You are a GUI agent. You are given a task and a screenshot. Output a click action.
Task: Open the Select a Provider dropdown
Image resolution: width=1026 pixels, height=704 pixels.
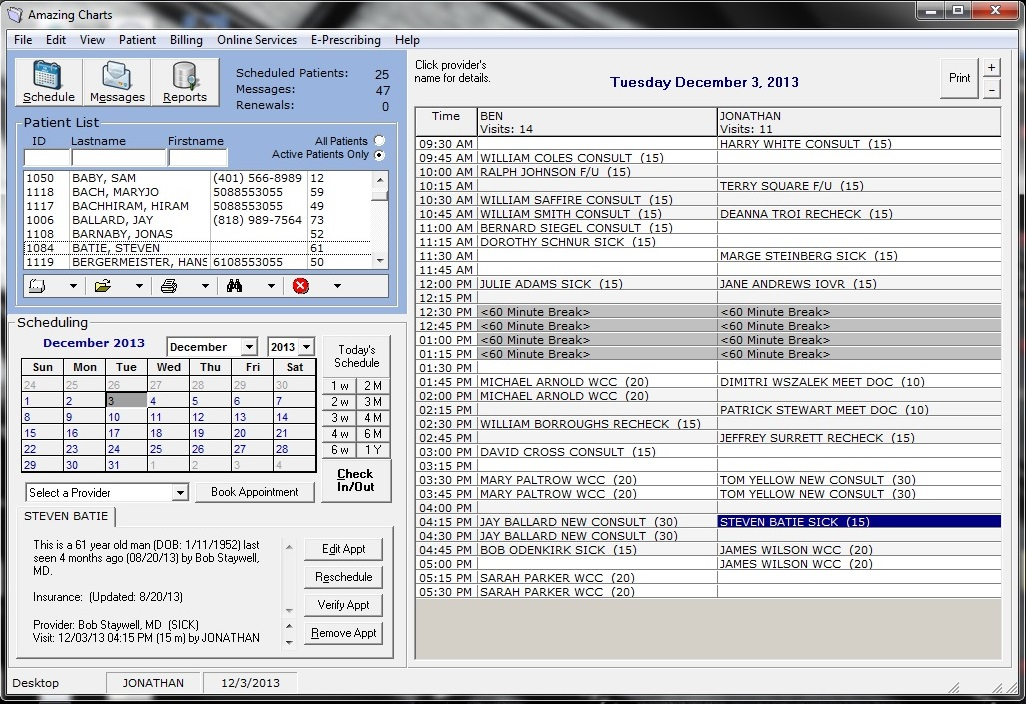180,493
